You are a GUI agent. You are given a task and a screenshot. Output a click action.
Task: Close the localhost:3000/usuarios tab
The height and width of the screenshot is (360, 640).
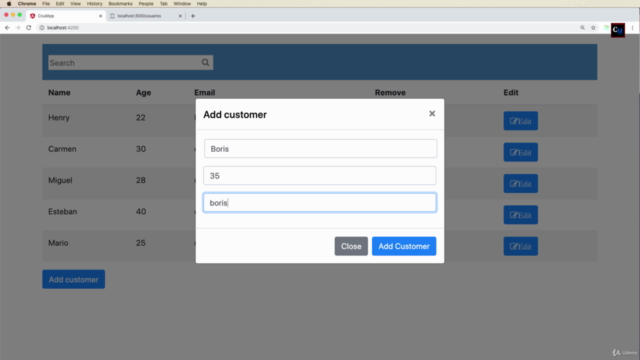click(180, 16)
